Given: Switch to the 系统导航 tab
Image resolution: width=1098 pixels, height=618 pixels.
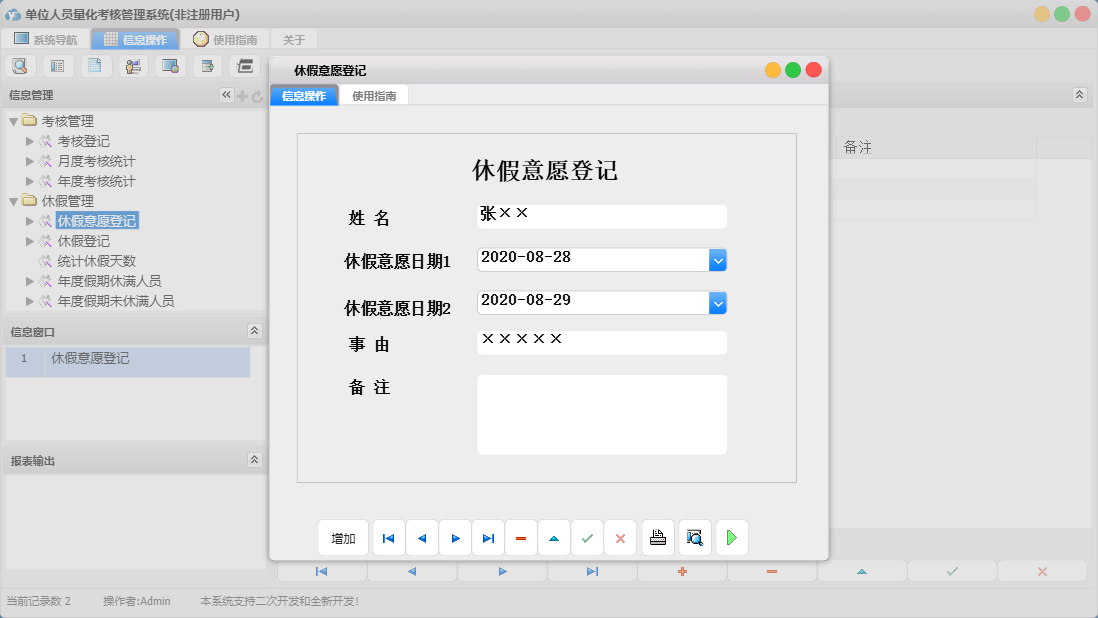Looking at the screenshot, I should point(48,38).
